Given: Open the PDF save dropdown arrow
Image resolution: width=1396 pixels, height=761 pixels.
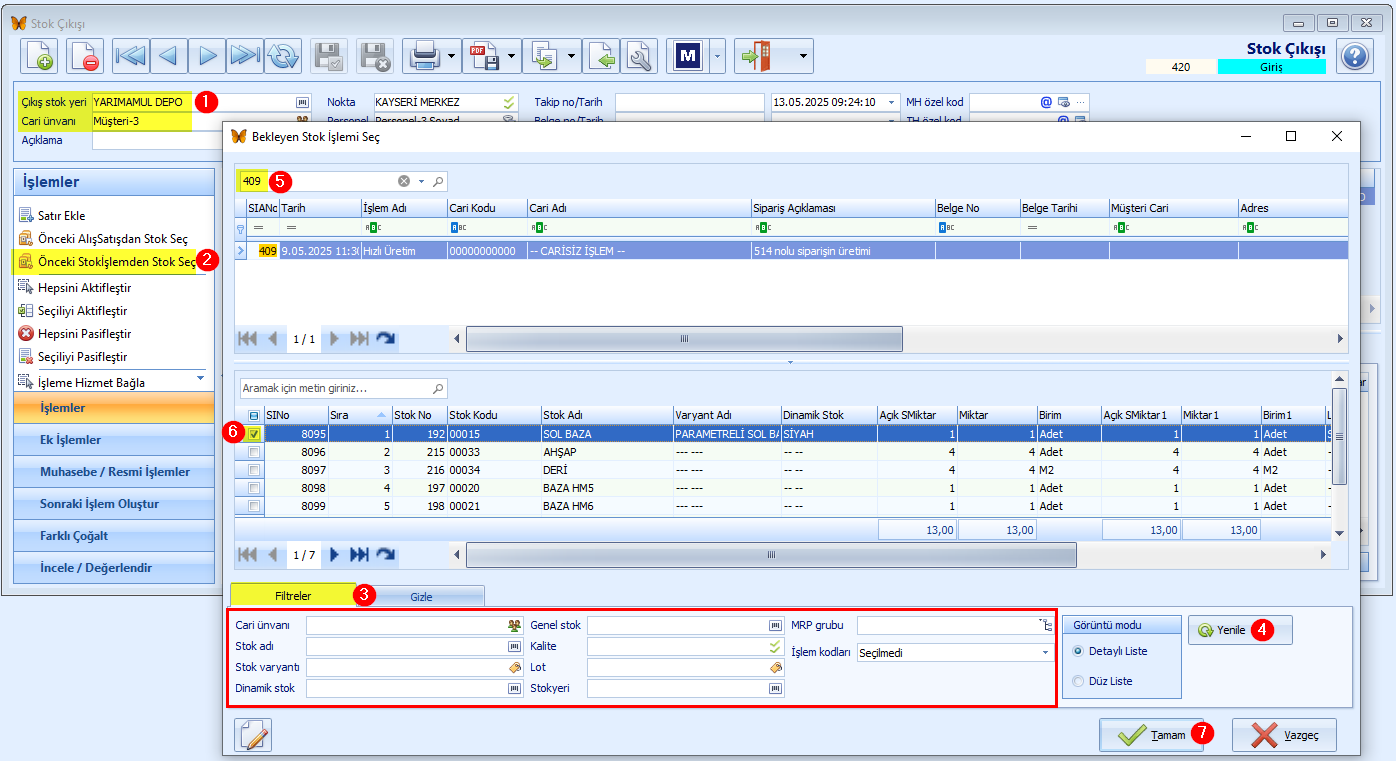Looking at the screenshot, I should tap(513, 56).
